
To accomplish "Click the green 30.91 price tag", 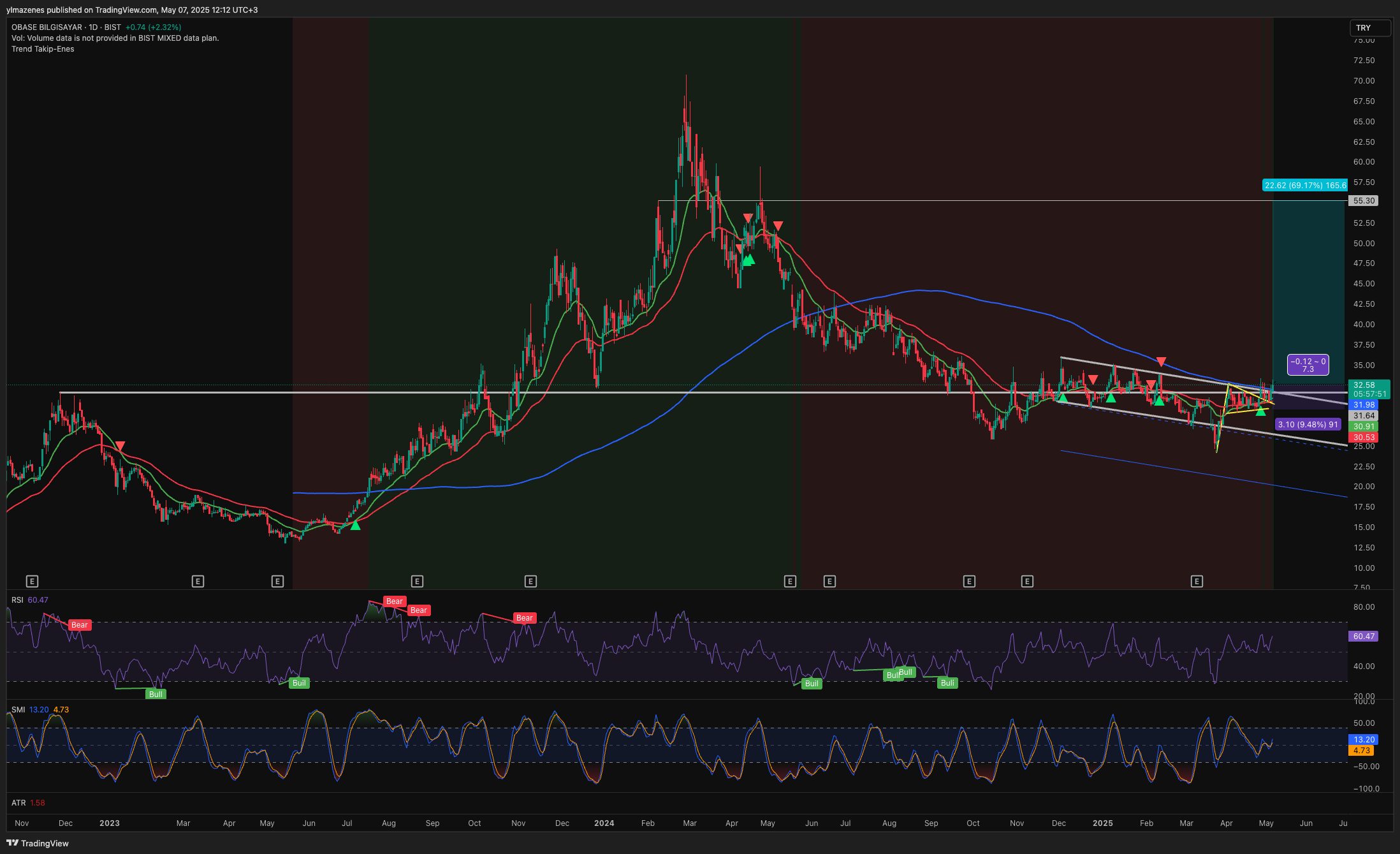I will coord(1364,427).
